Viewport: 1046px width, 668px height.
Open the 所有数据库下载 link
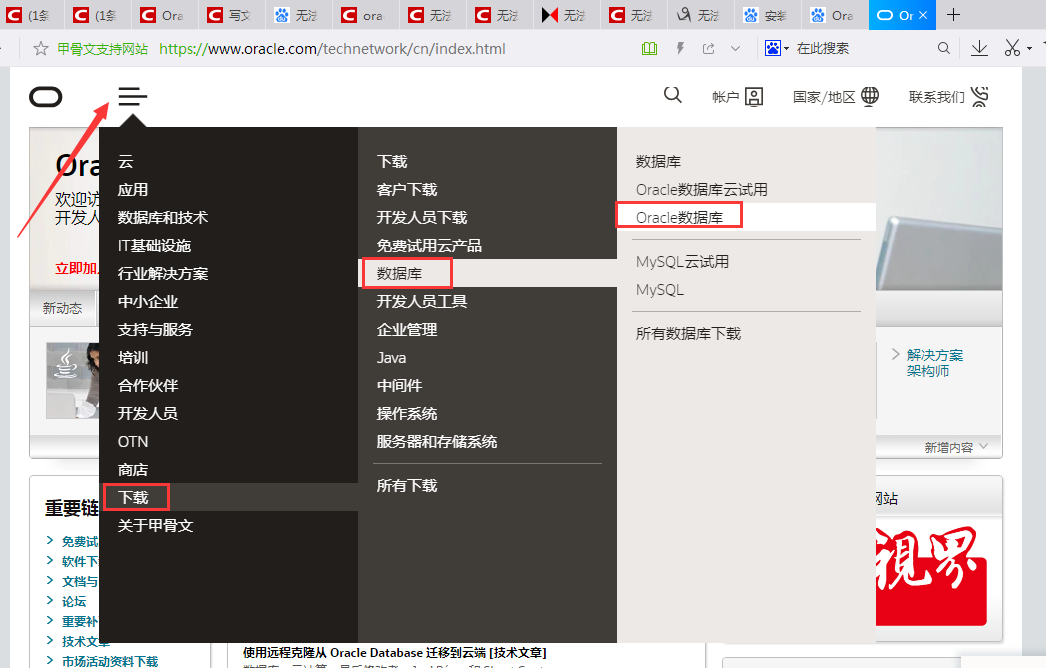coord(686,333)
